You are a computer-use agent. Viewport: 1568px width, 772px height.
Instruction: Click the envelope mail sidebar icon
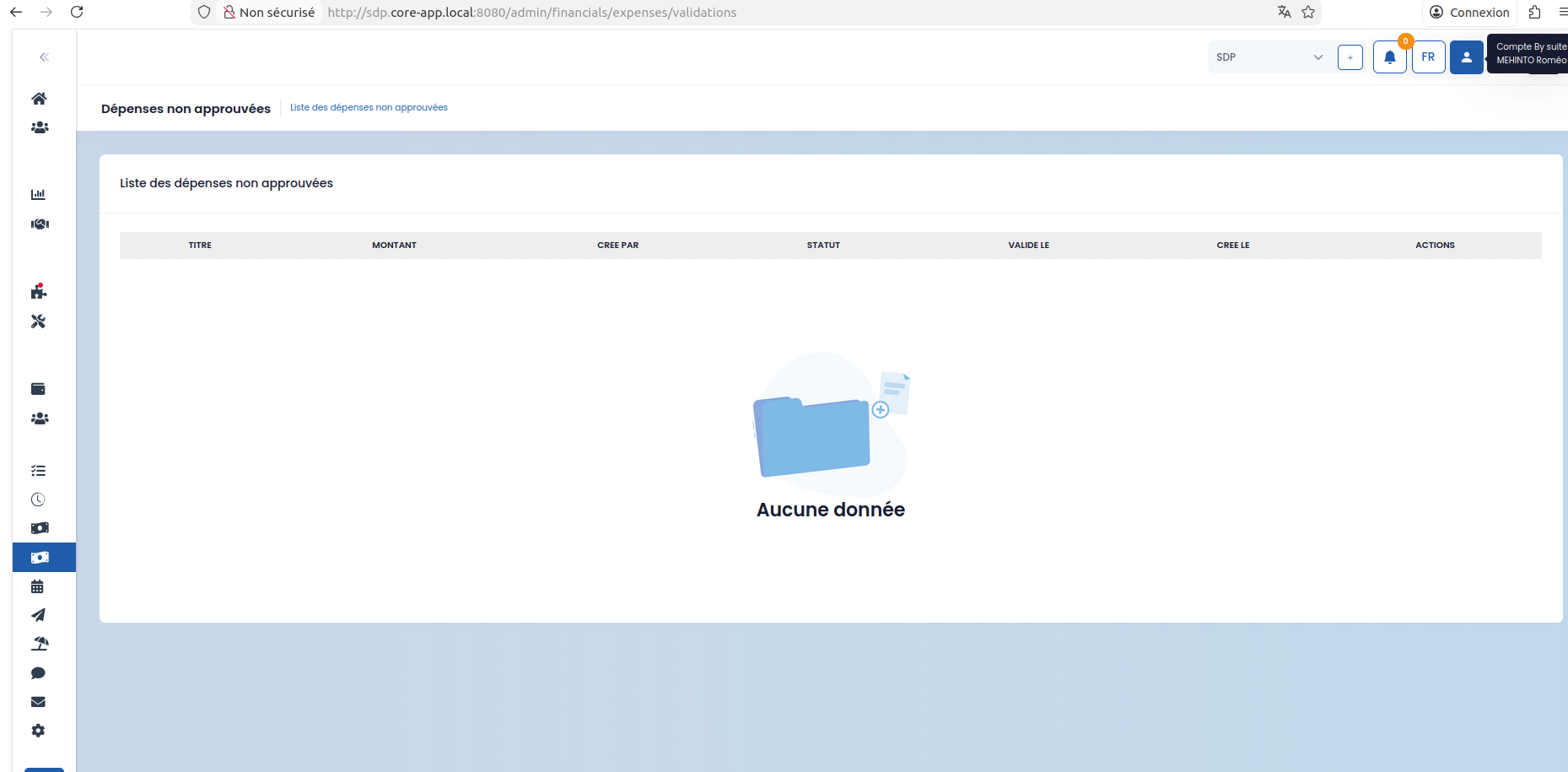coord(38,702)
